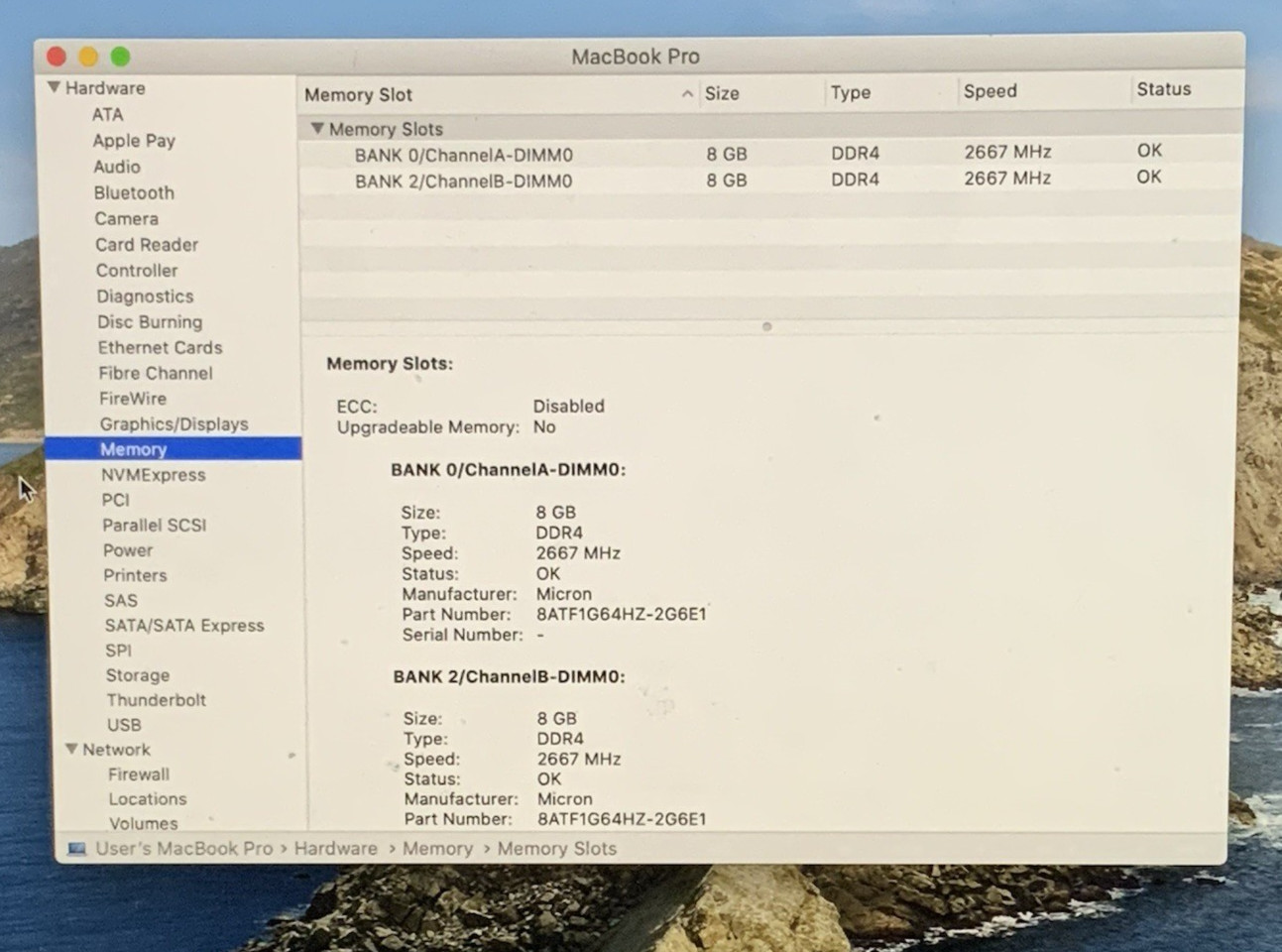Select Card Reader in the sidebar
Screen dimensions: 1282x952
click(x=147, y=244)
